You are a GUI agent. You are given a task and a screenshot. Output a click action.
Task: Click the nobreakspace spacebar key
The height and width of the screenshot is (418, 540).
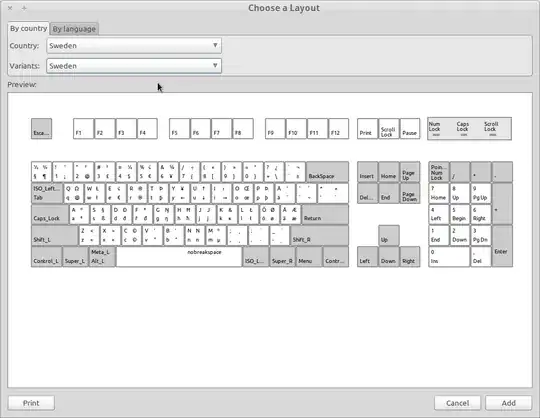(x=179, y=257)
